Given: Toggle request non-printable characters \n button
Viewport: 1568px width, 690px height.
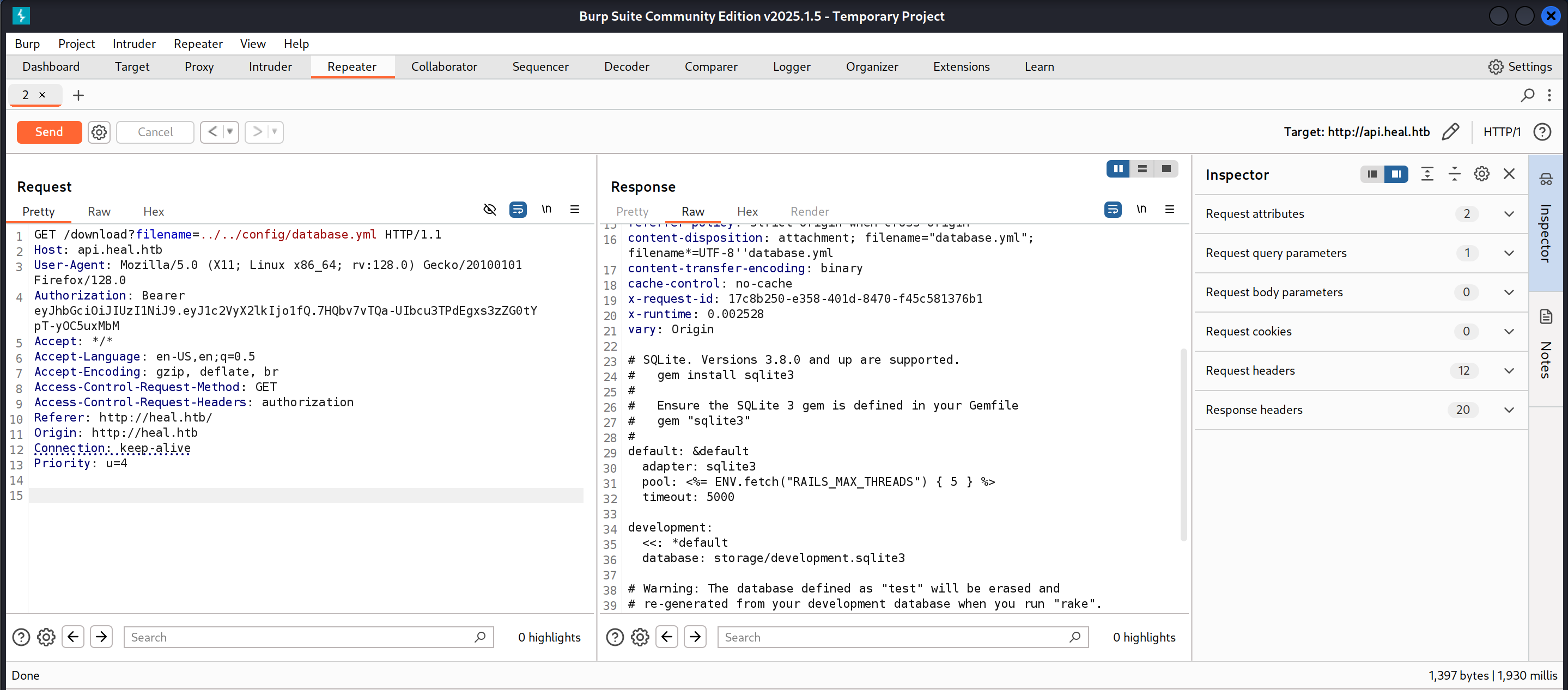Looking at the screenshot, I should (x=546, y=210).
